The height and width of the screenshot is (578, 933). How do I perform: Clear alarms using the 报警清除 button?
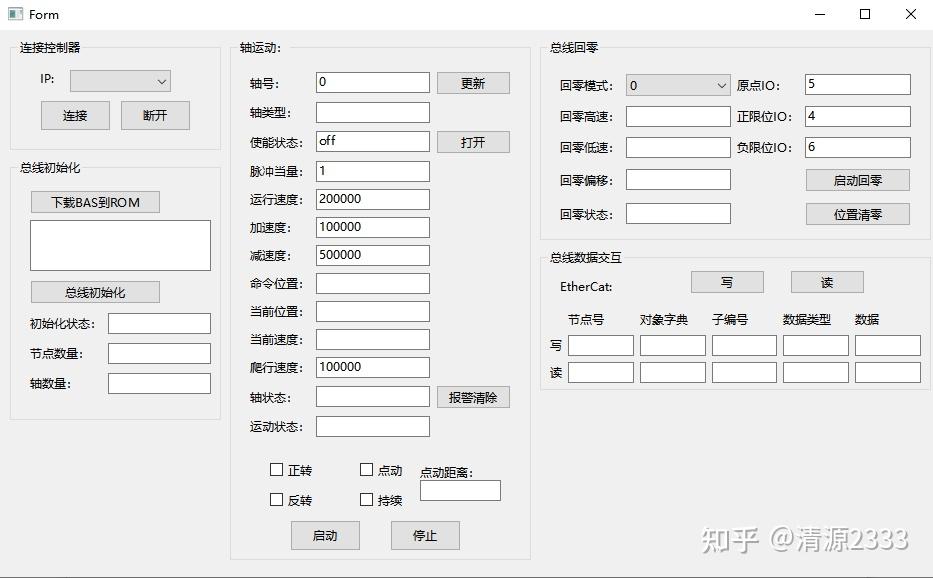click(472, 397)
